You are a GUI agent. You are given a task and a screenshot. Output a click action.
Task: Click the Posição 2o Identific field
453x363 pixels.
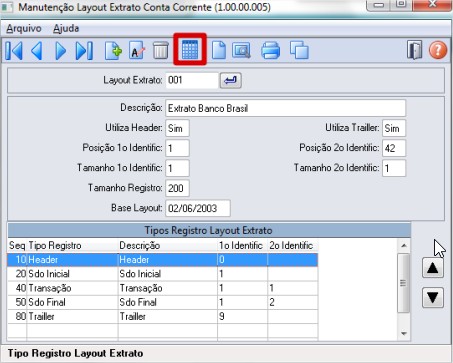tap(394, 148)
